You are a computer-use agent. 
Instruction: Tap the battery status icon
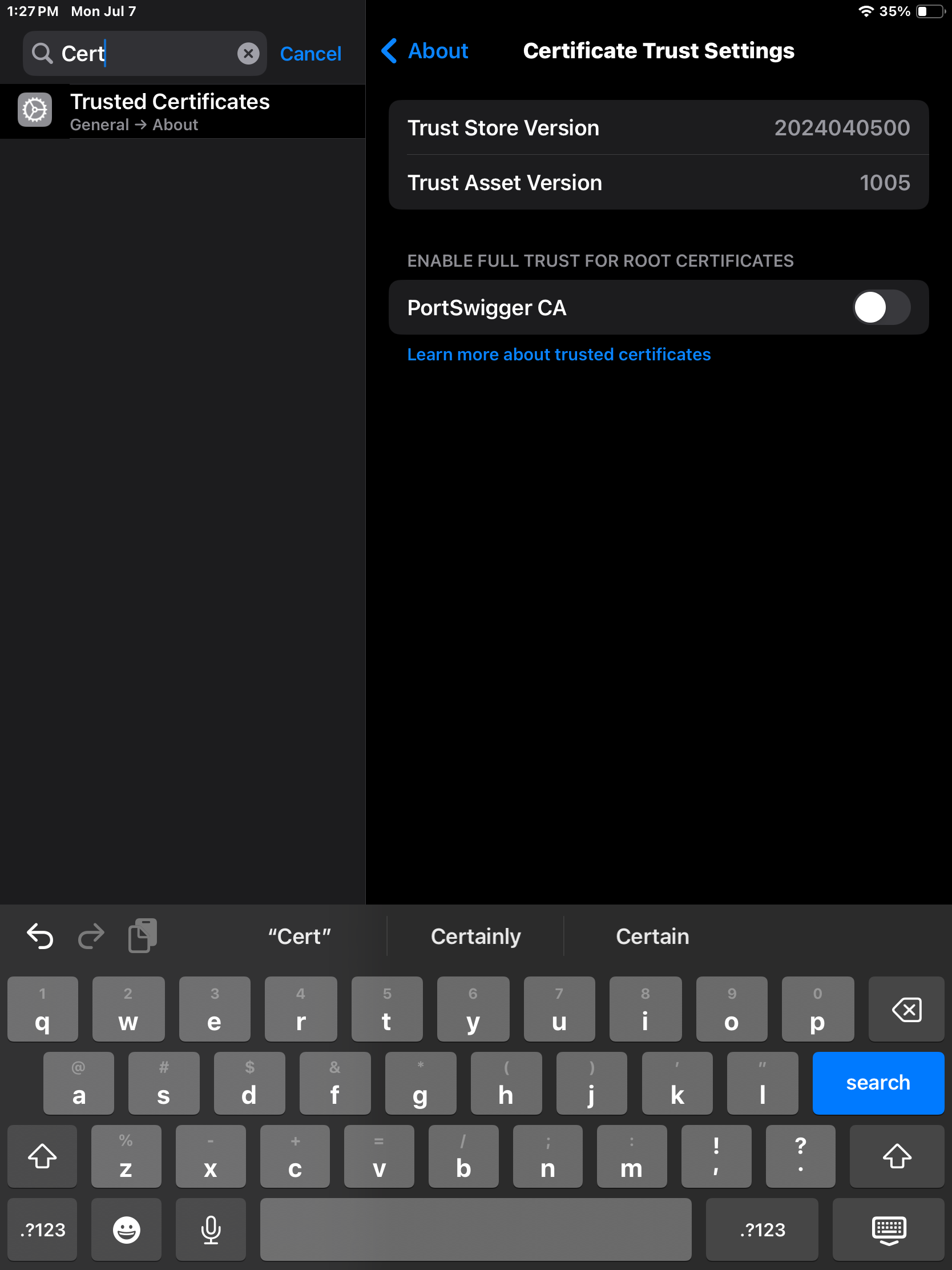coord(930,11)
